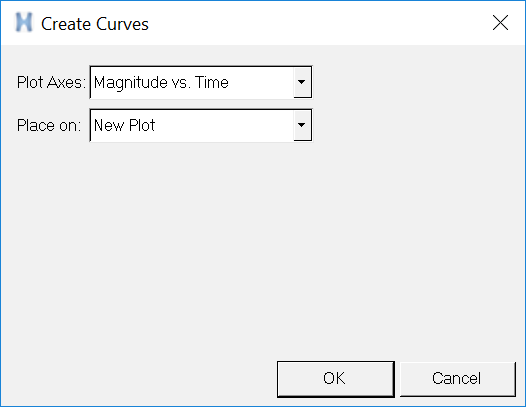Confirm curve creation with OK

point(335,379)
